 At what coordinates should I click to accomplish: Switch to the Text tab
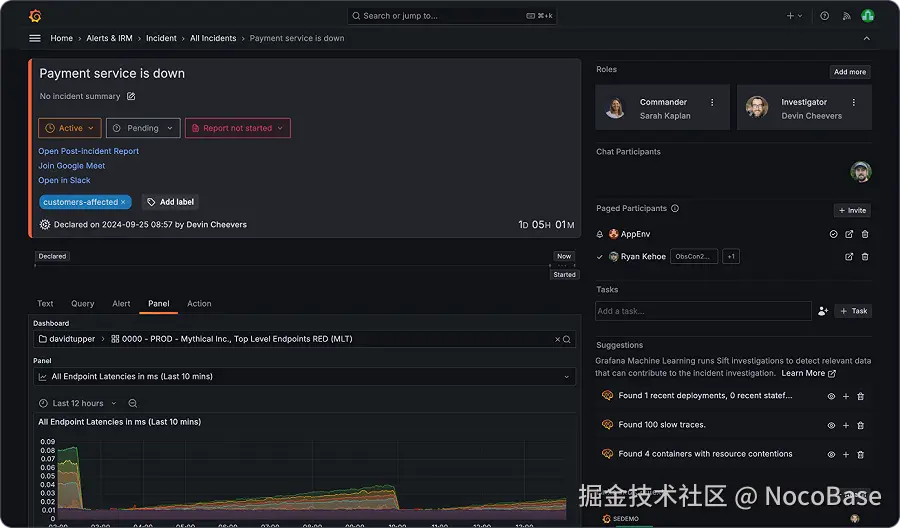[45, 304]
